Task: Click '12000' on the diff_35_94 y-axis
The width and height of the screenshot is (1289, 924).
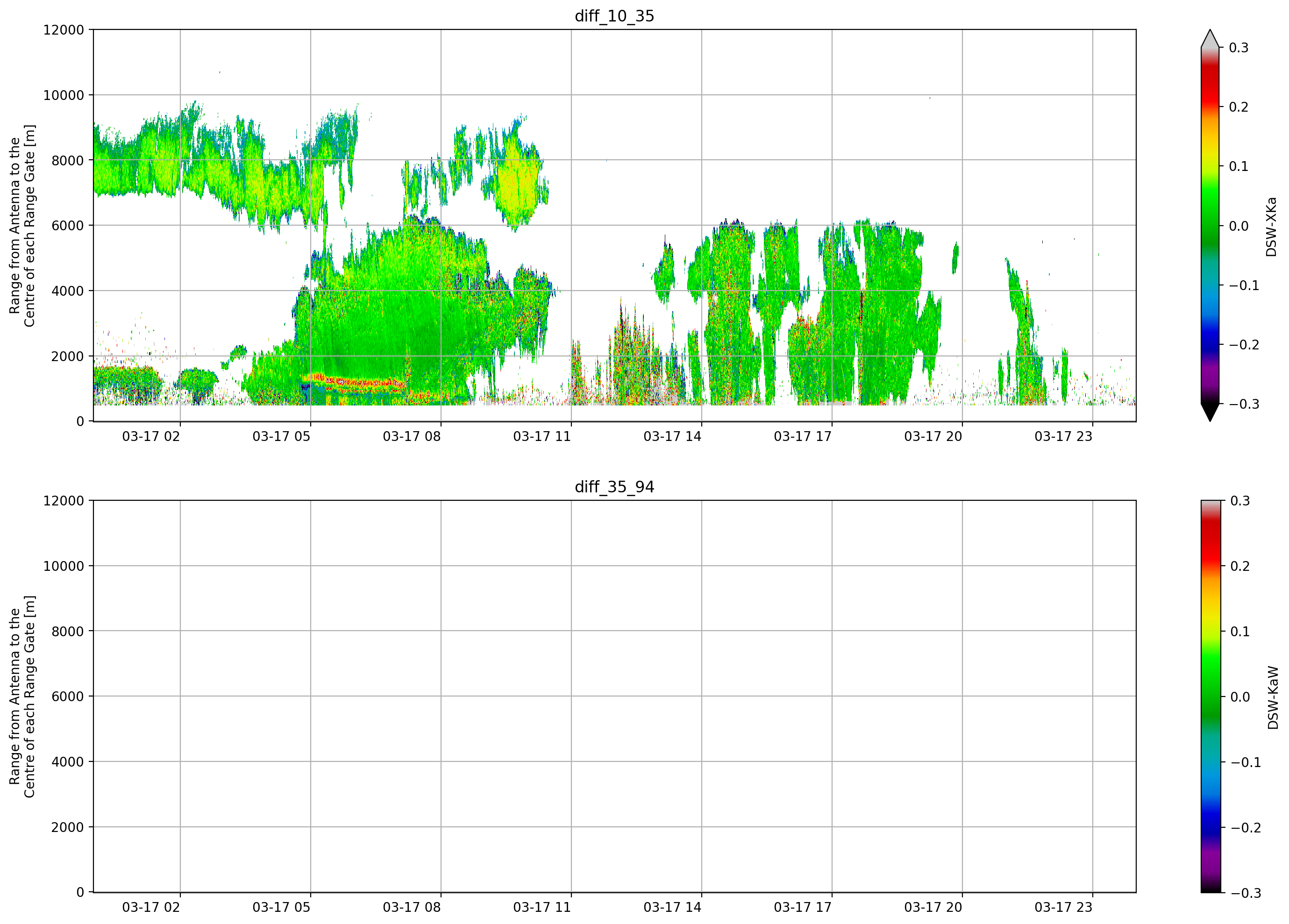Action: pyautogui.click(x=64, y=501)
